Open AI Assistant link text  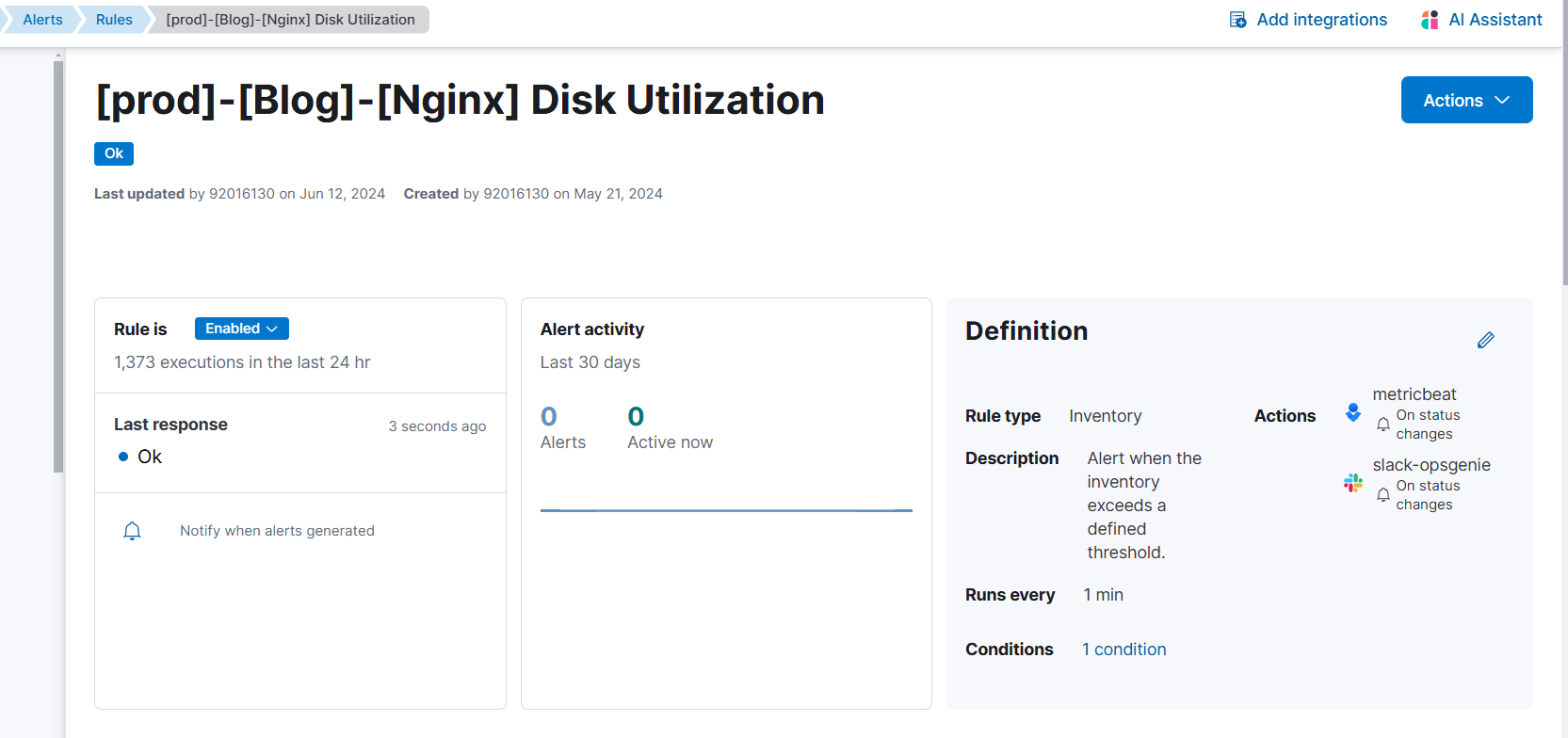coord(1495,20)
